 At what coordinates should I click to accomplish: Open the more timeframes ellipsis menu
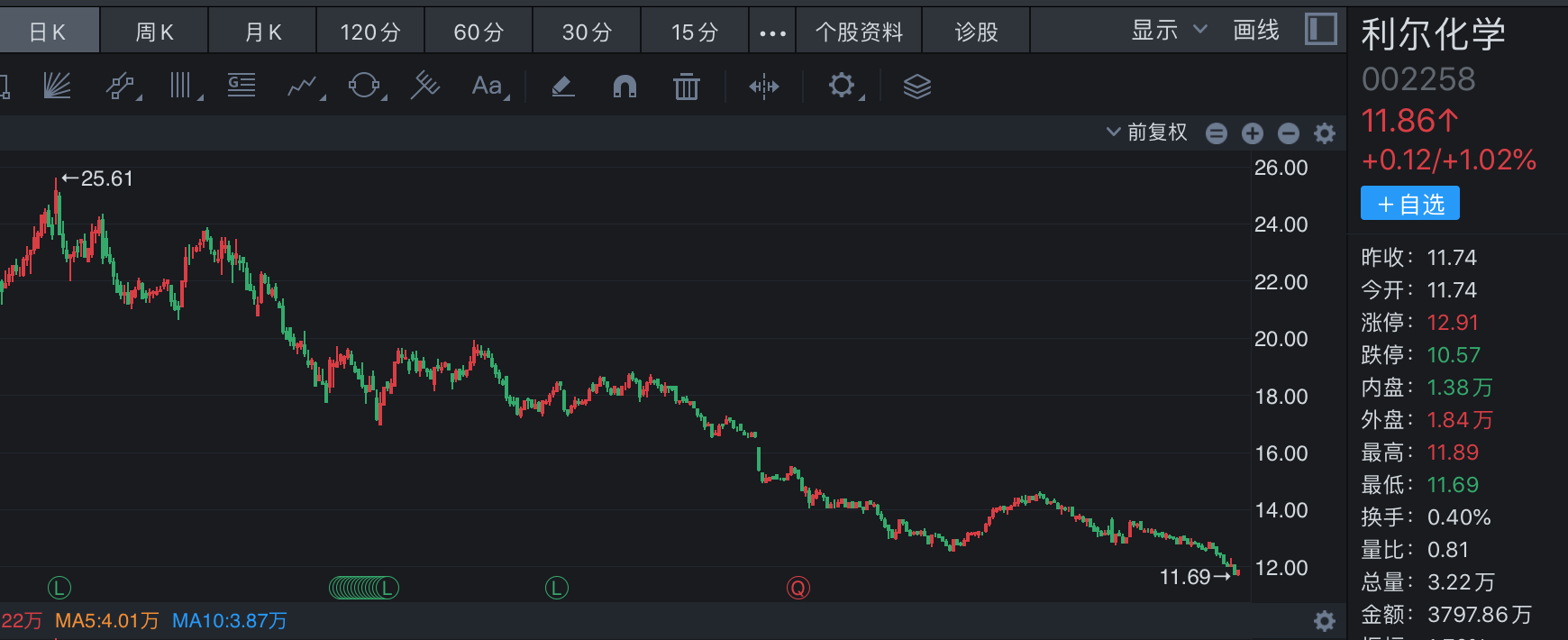pos(772,32)
